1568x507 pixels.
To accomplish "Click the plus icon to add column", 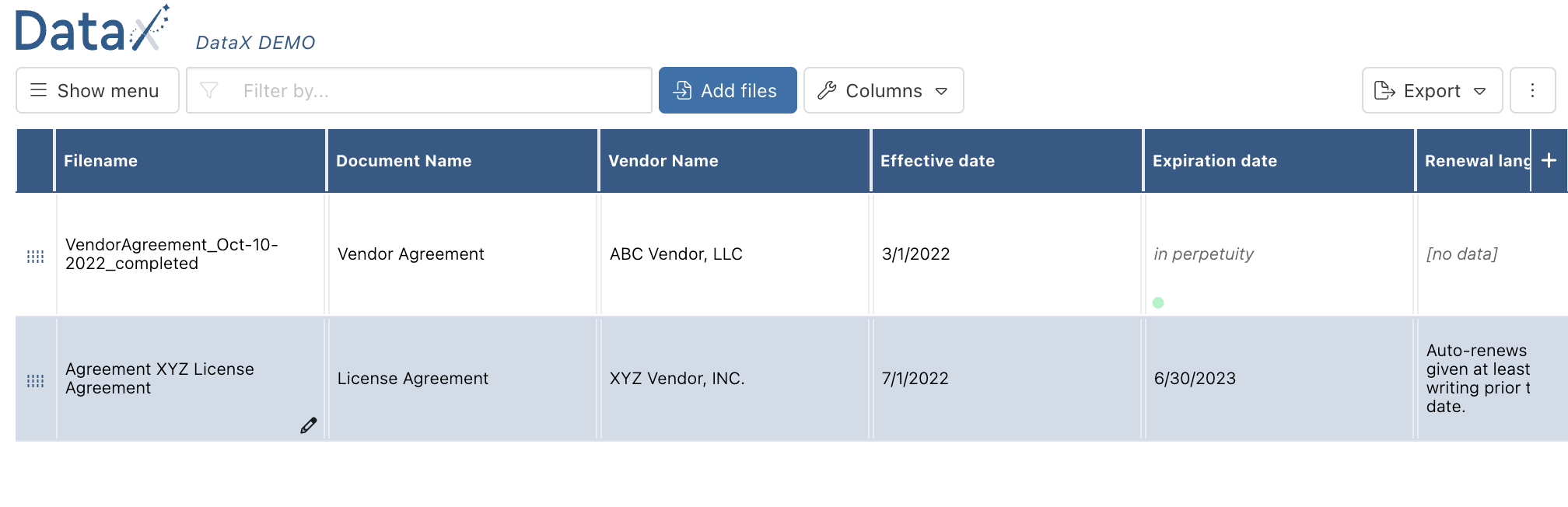I will coord(1549,160).
